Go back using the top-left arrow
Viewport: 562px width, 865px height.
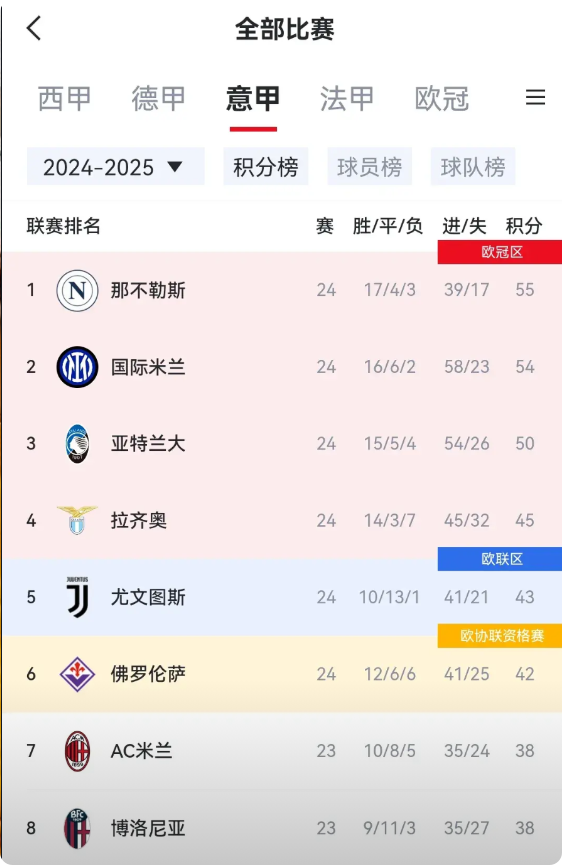coord(34,28)
